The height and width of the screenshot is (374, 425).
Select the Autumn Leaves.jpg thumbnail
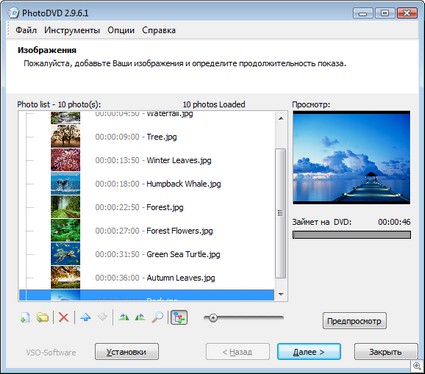pos(65,277)
